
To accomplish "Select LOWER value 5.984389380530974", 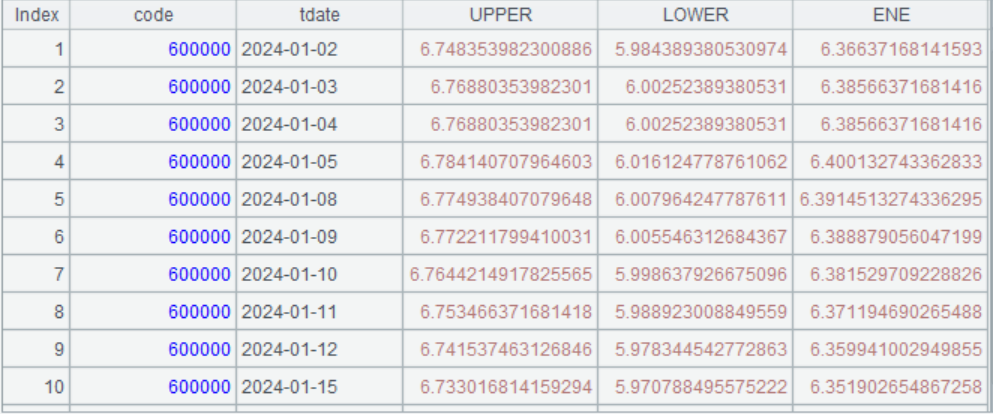I will pyautogui.click(x=695, y=49).
